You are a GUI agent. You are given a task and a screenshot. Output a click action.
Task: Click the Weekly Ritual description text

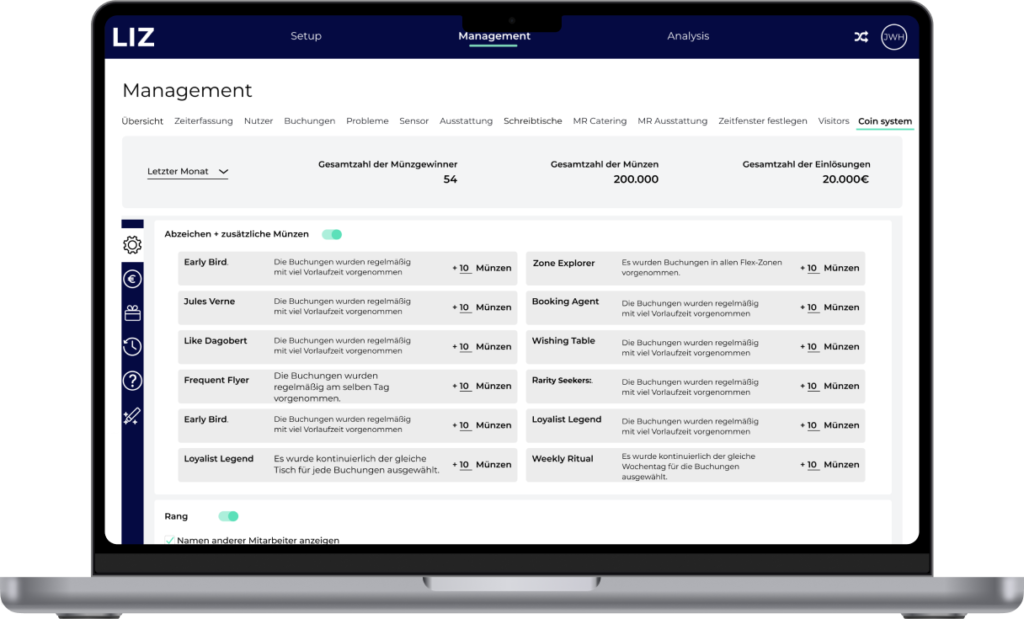688,467
